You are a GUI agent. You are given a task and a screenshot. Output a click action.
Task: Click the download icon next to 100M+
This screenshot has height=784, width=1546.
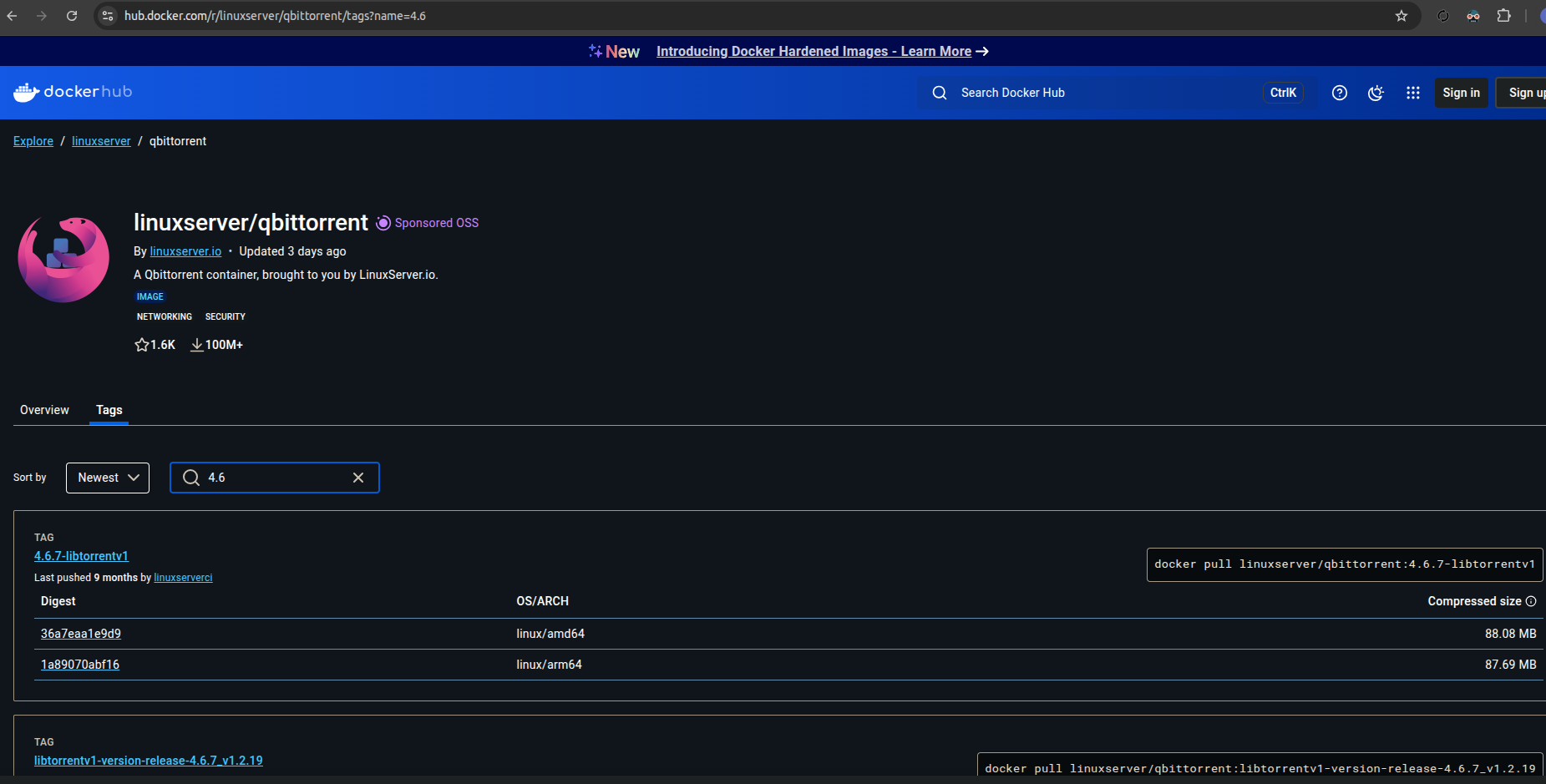[197, 345]
